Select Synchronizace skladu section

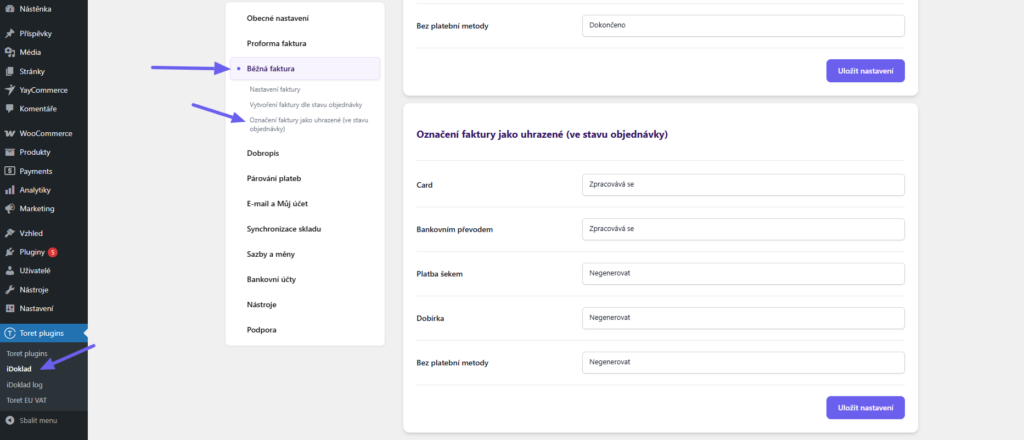(x=284, y=229)
